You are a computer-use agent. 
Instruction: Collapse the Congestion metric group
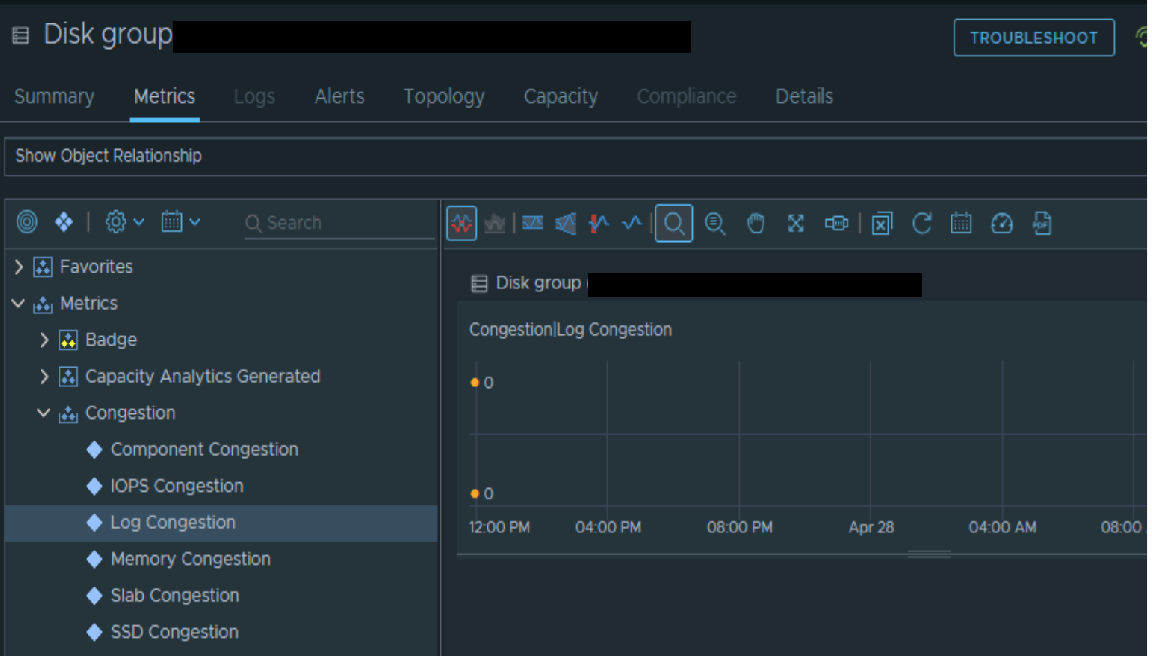pos(44,413)
